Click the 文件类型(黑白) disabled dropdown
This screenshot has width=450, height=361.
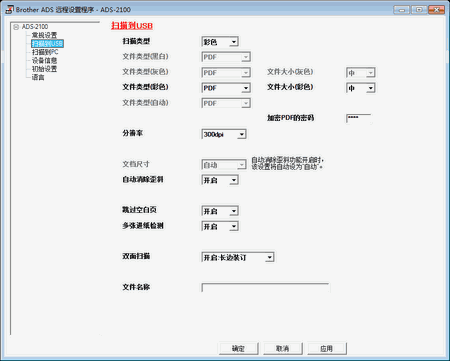[226, 57]
